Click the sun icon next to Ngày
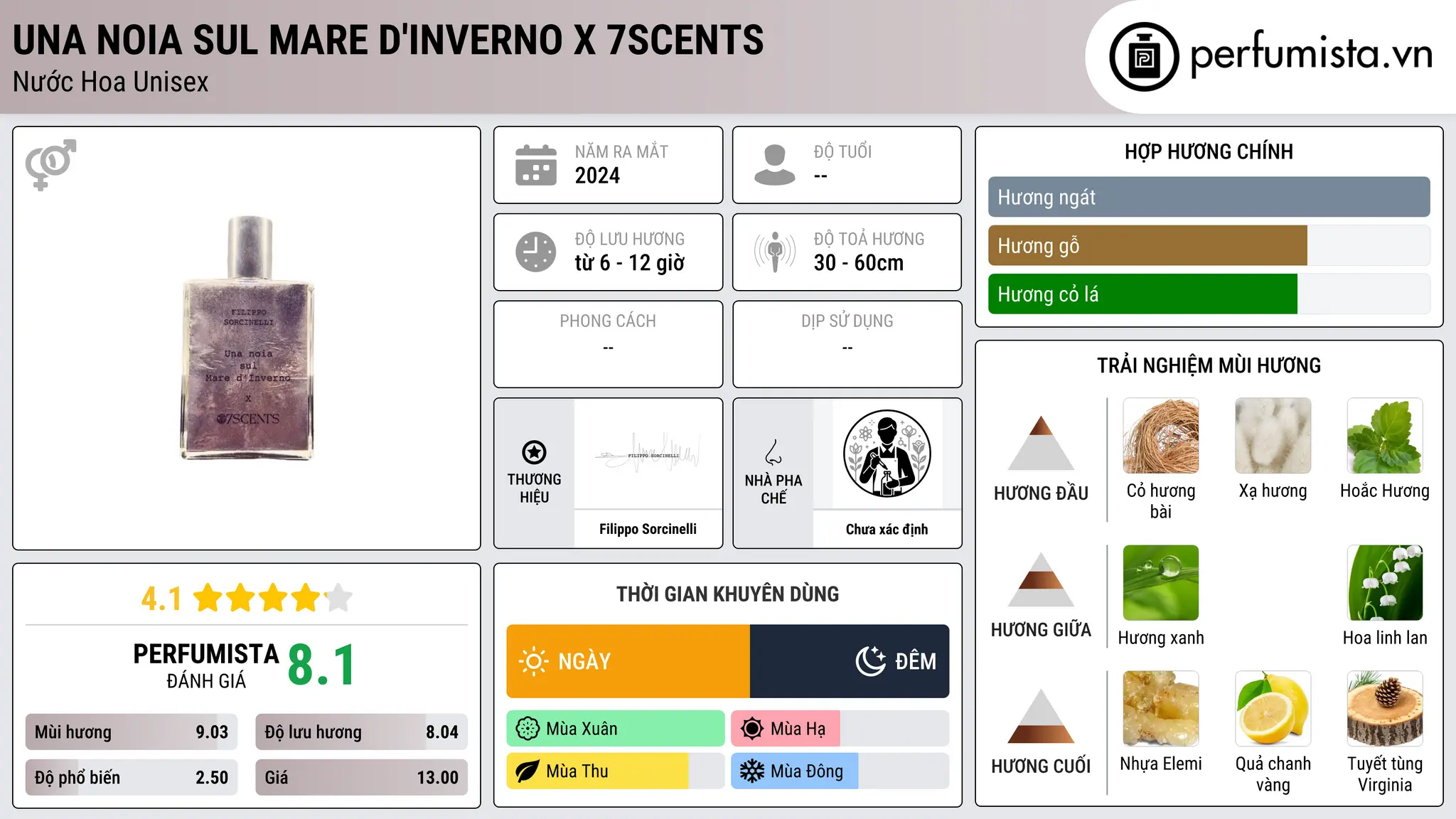Viewport: 1456px width, 819px height. (x=534, y=661)
